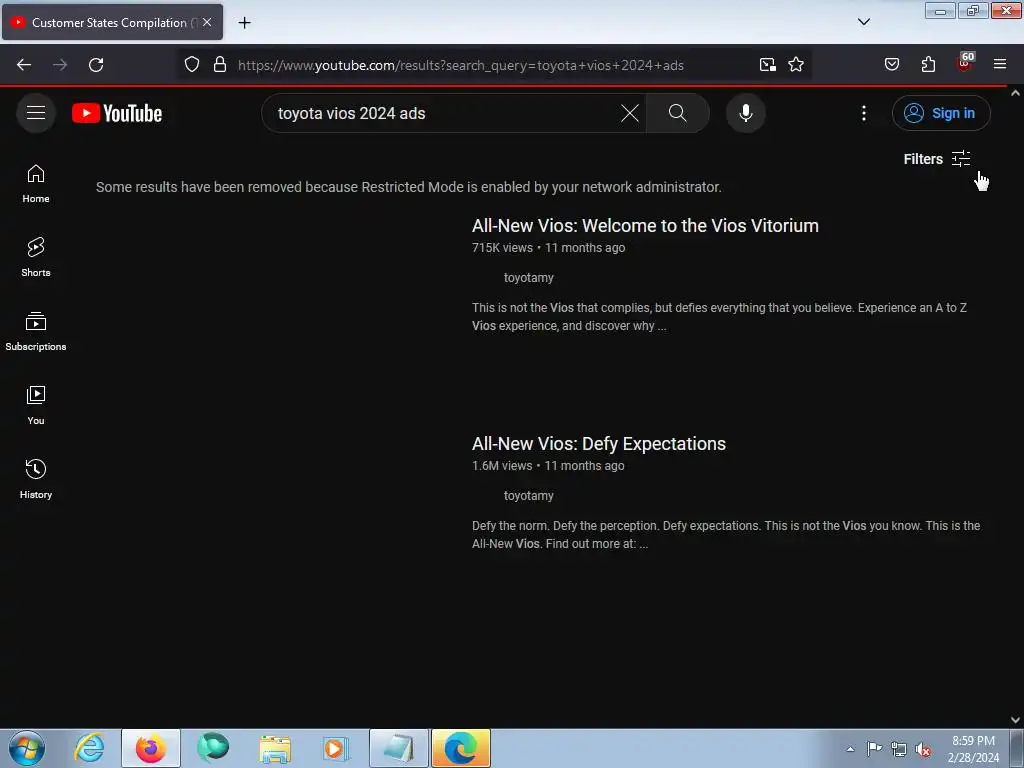Click the muted volume tray icon
This screenshot has height=768, width=1024.
[x=923, y=749]
